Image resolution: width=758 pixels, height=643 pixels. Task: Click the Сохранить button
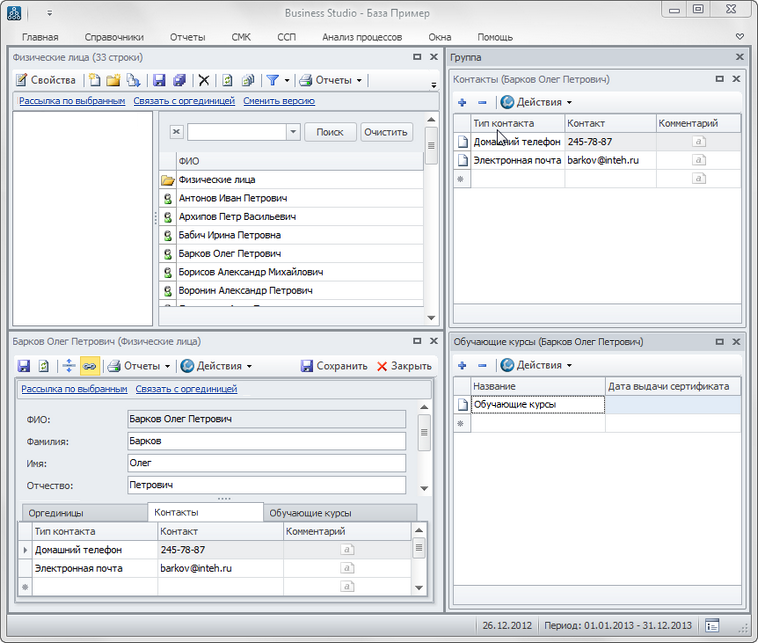pos(334,366)
